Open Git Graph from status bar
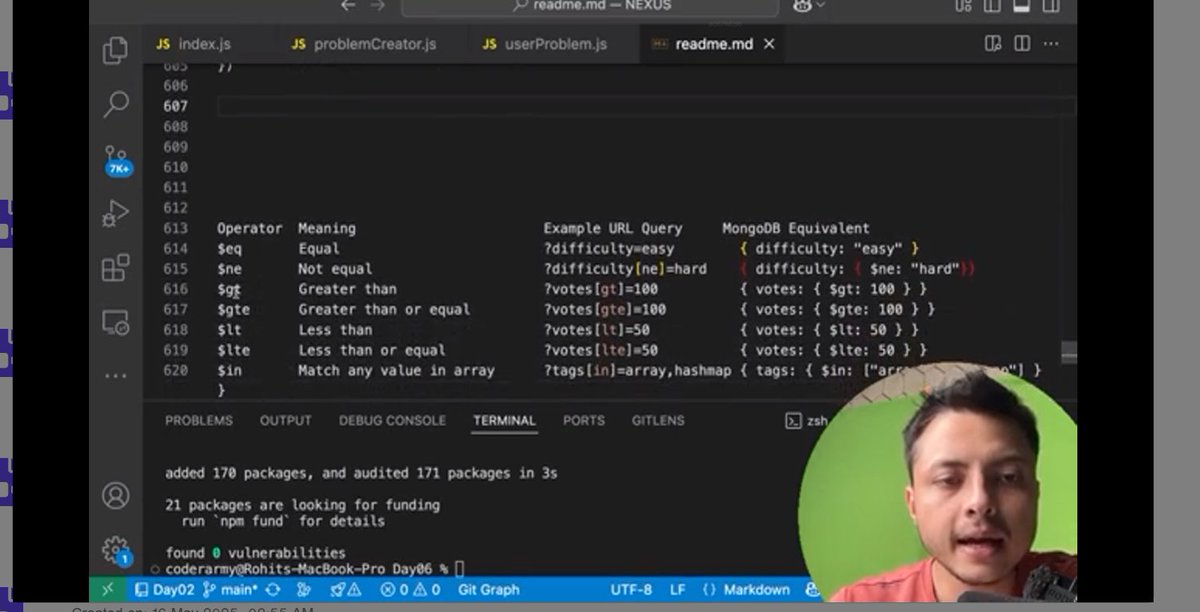Image resolution: width=1200 pixels, height=612 pixels. tap(488, 590)
